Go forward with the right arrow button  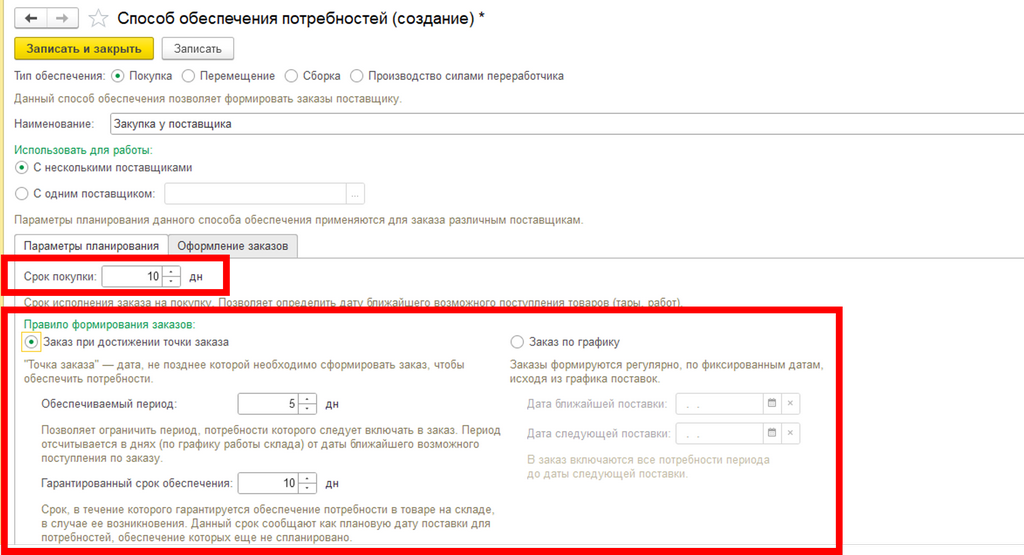click(62, 18)
